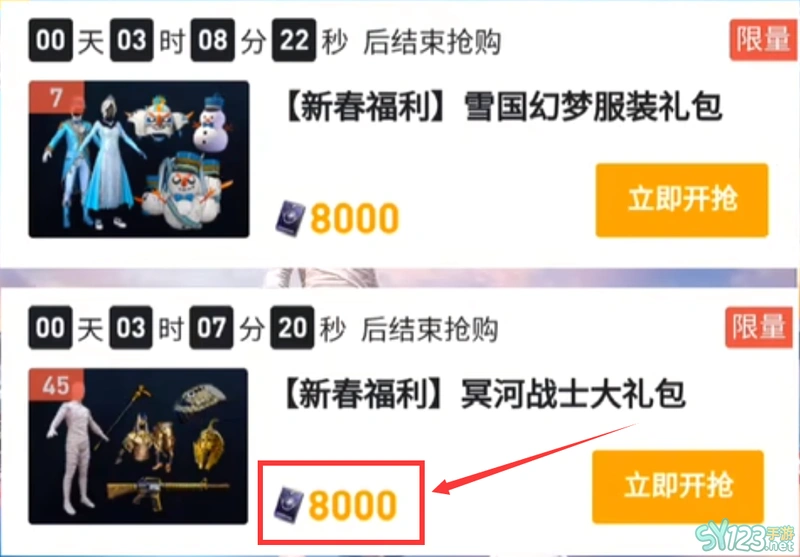The width and height of the screenshot is (800, 557).
Task: Click 立即开抢 for 雪国幻梦服装礼包
Action: [x=682, y=200]
